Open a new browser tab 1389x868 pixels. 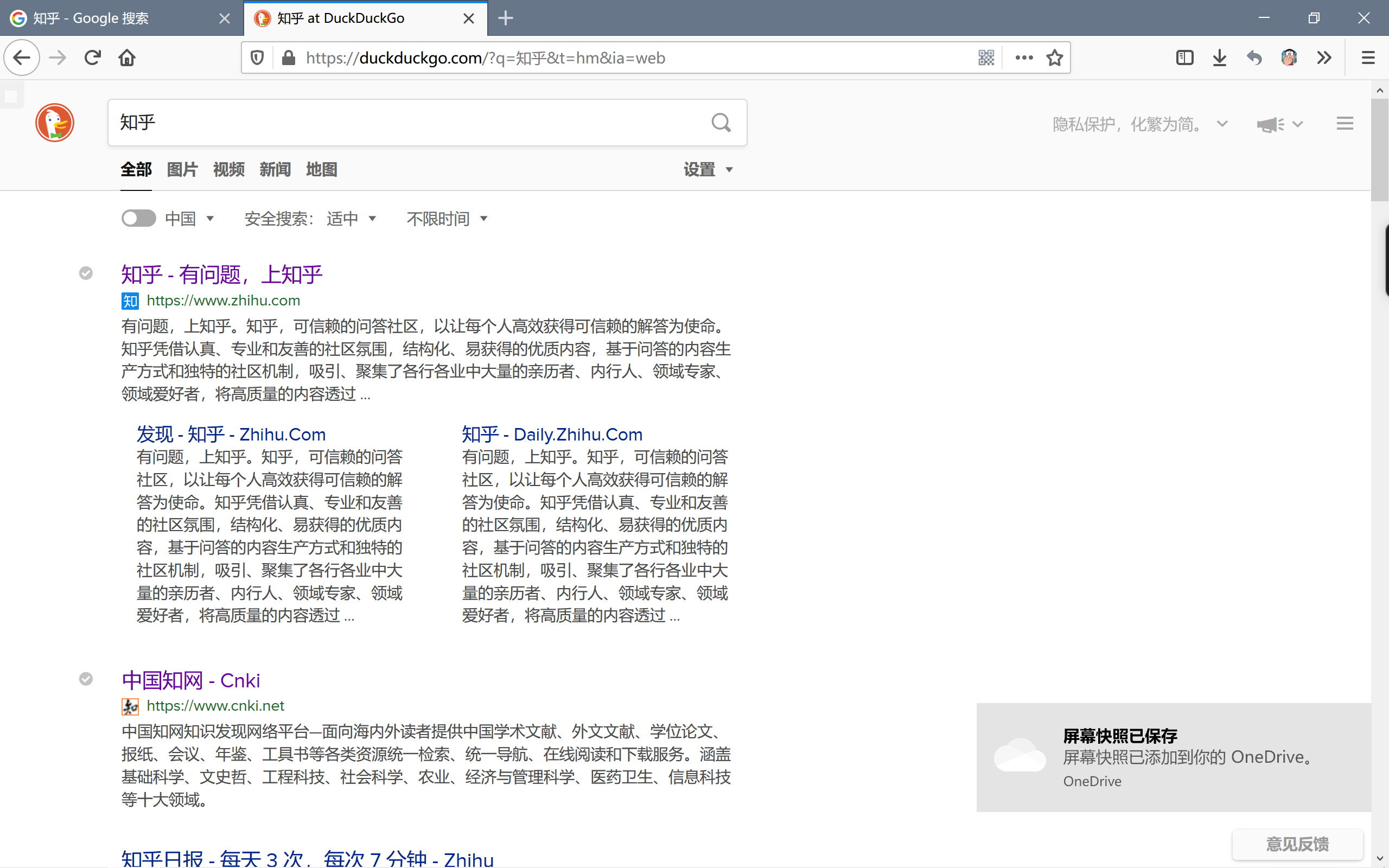[x=505, y=18]
